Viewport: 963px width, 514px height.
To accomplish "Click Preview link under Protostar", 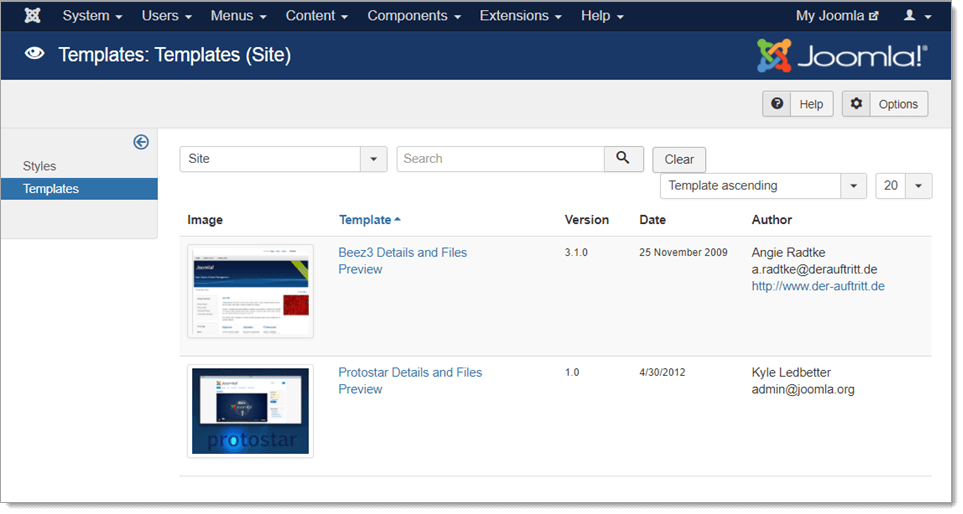I will click(x=360, y=389).
